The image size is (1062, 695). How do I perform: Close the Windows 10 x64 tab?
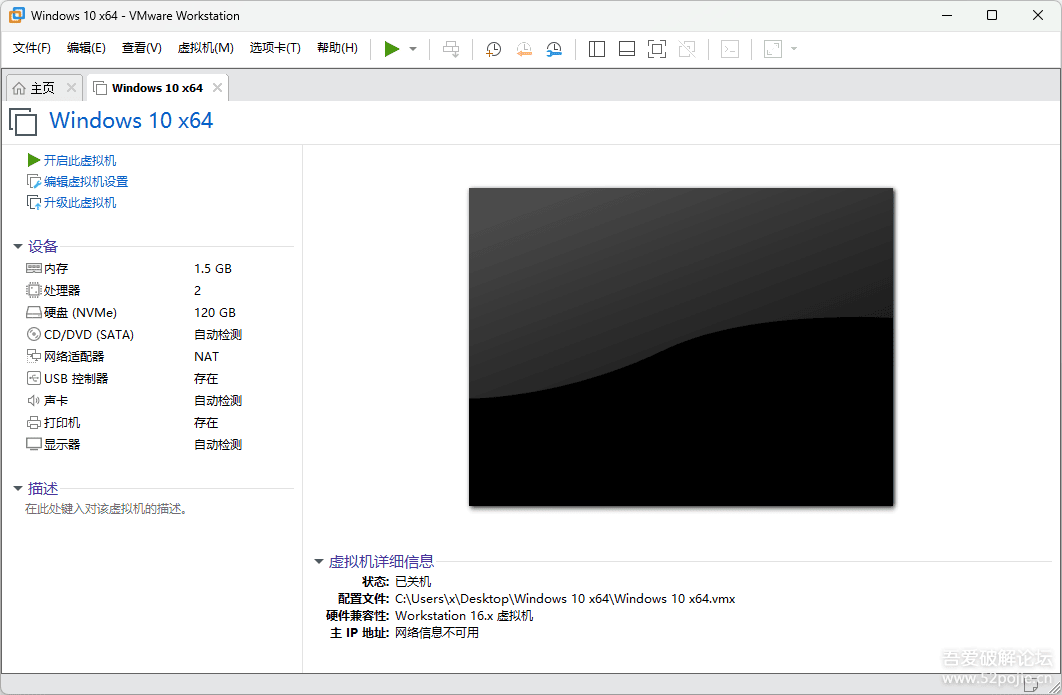(217, 88)
